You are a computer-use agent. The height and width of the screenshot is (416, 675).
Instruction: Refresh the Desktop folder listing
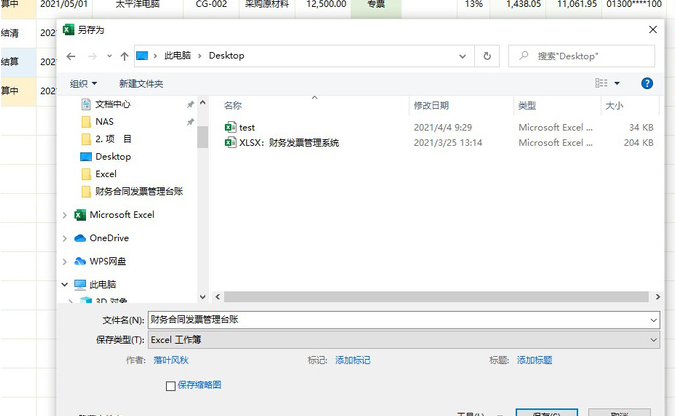[487, 56]
